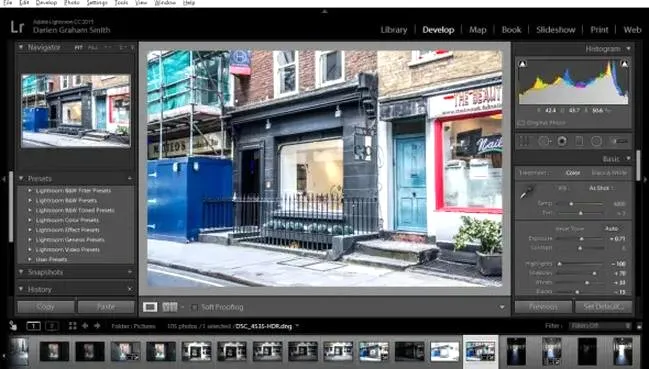This screenshot has height=369, width=649.
Task: Expand the Snapshots panel
Action: (21, 272)
